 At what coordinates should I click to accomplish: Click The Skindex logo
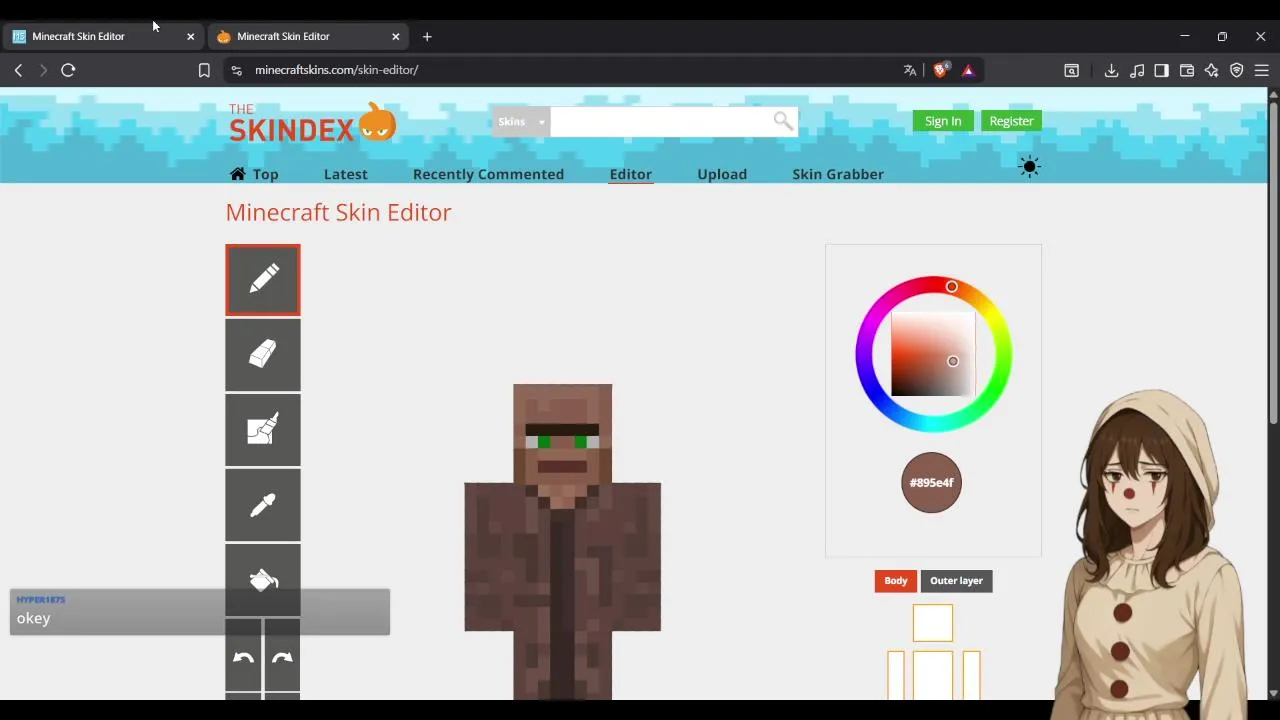click(312, 123)
